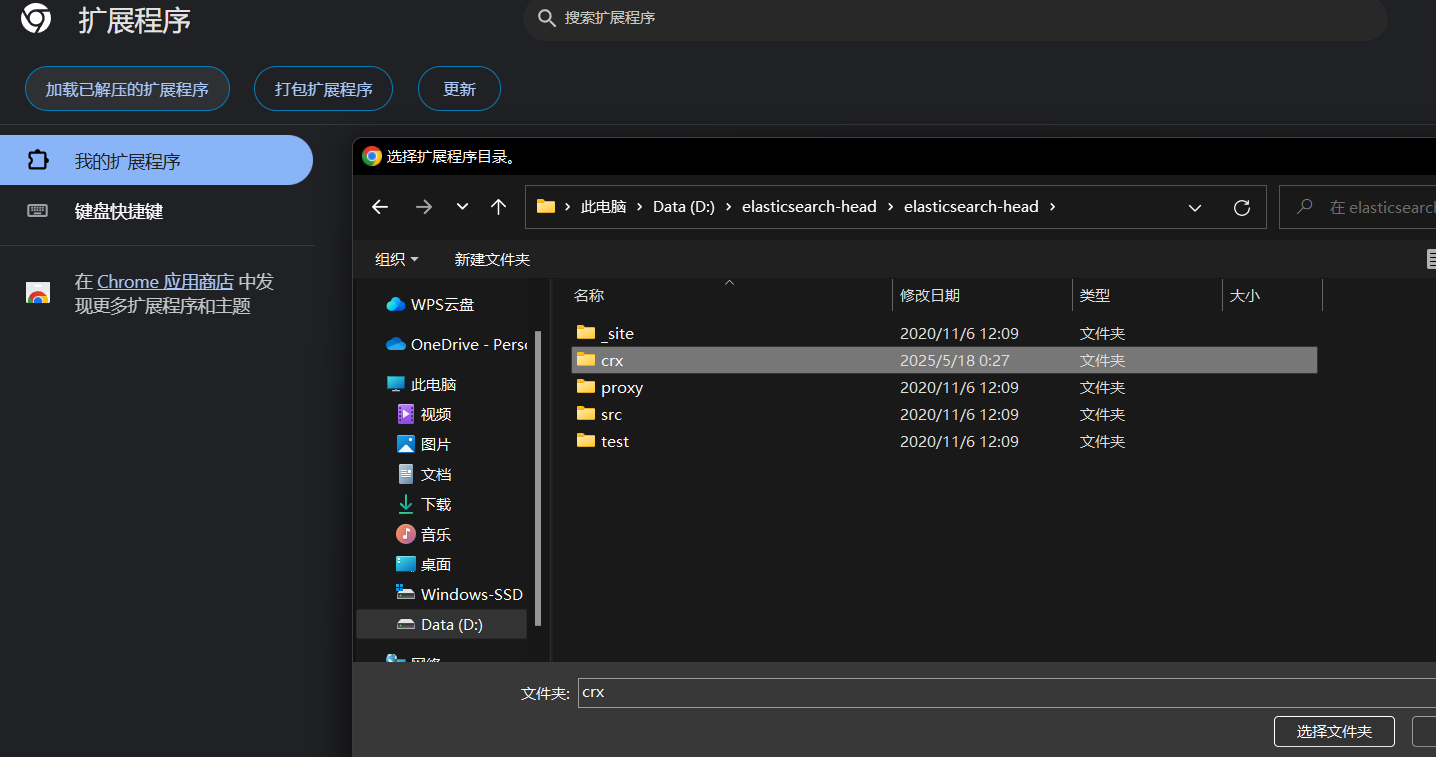Viewport: 1436px width, 757px height.
Task: Select Data (D:) in navigation pane
Action: coord(441,624)
